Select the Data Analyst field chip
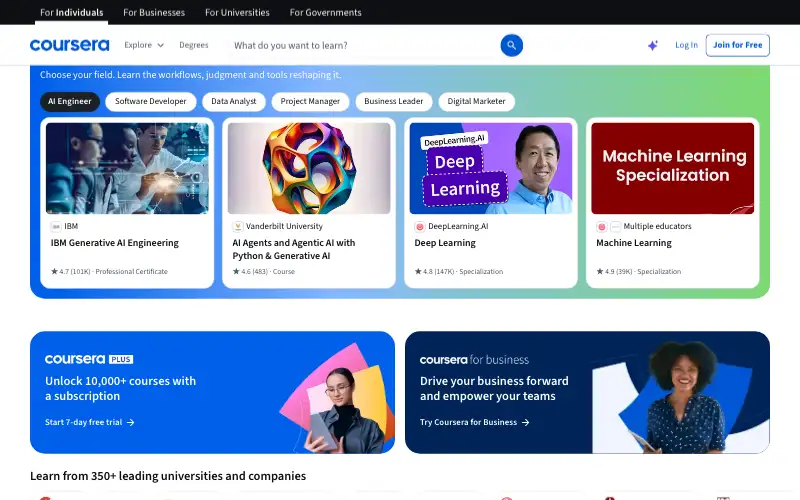Screen dimensions: 800x500 234,102
